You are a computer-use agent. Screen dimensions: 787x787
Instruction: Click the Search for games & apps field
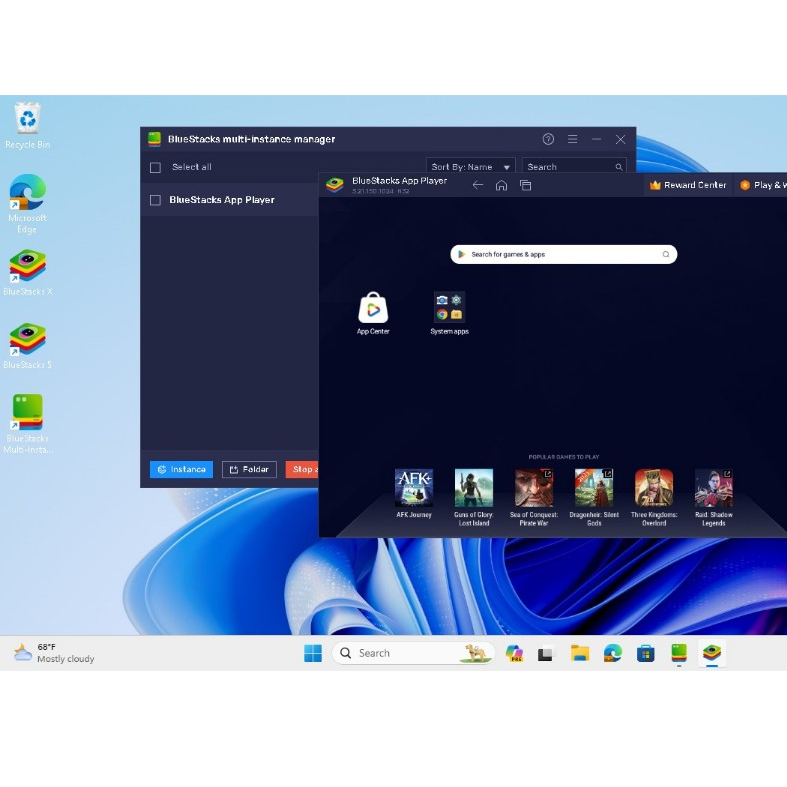563,255
